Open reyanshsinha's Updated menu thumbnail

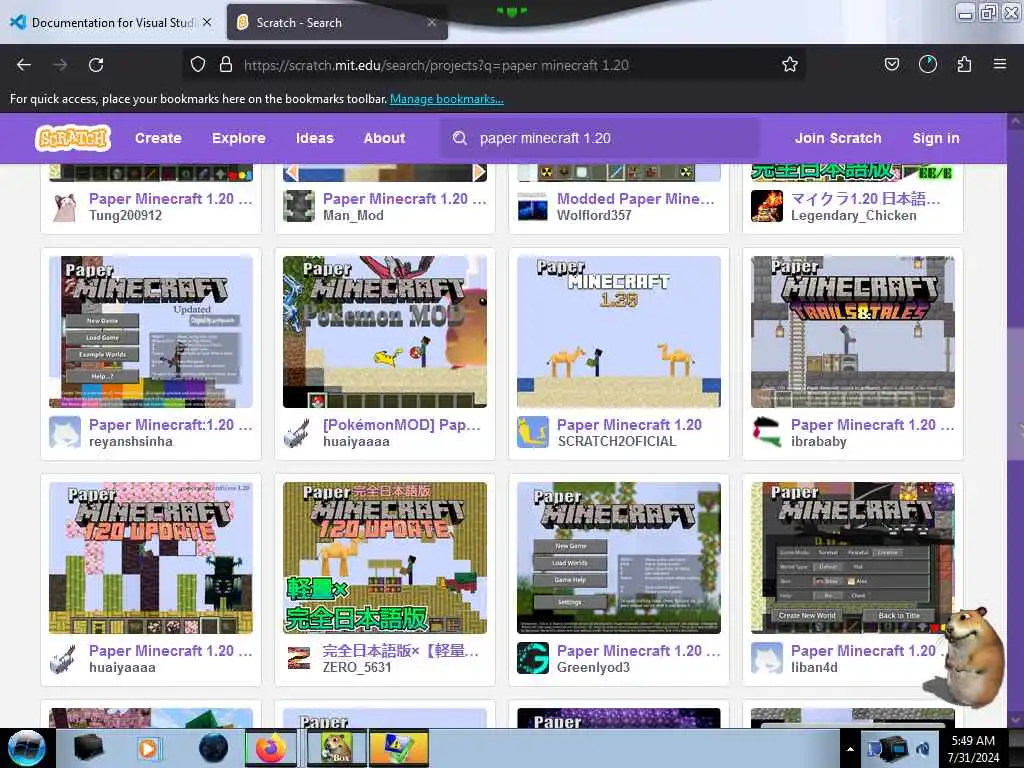tap(151, 332)
